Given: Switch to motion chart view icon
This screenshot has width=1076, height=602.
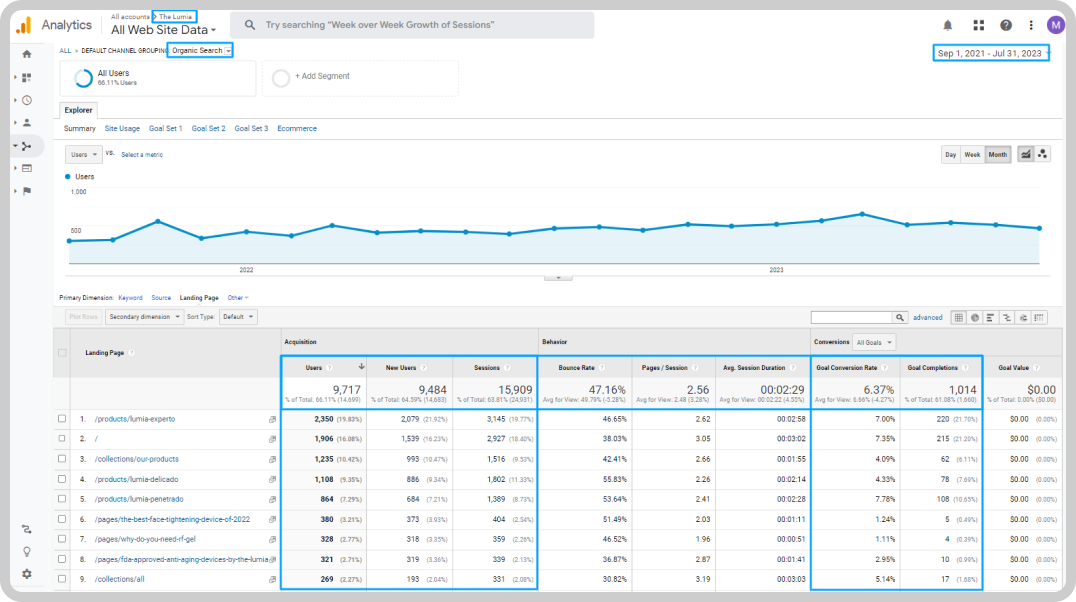Looking at the screenshot, I should 1042,154.
